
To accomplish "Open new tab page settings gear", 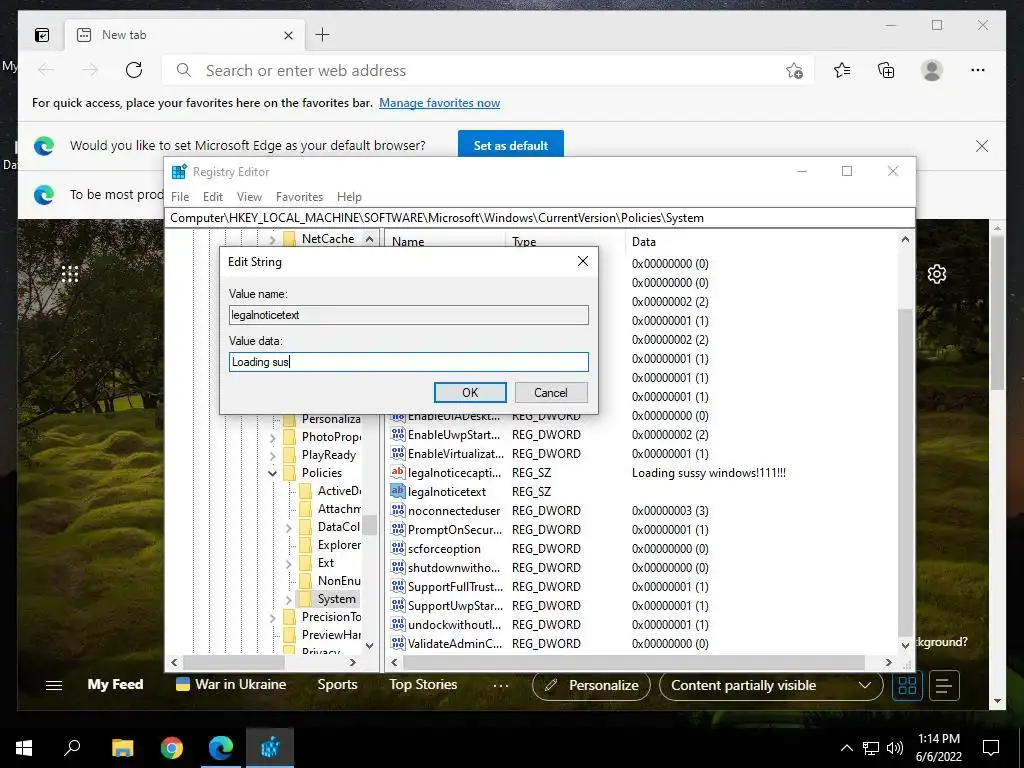I will click(x=937, y=274).
